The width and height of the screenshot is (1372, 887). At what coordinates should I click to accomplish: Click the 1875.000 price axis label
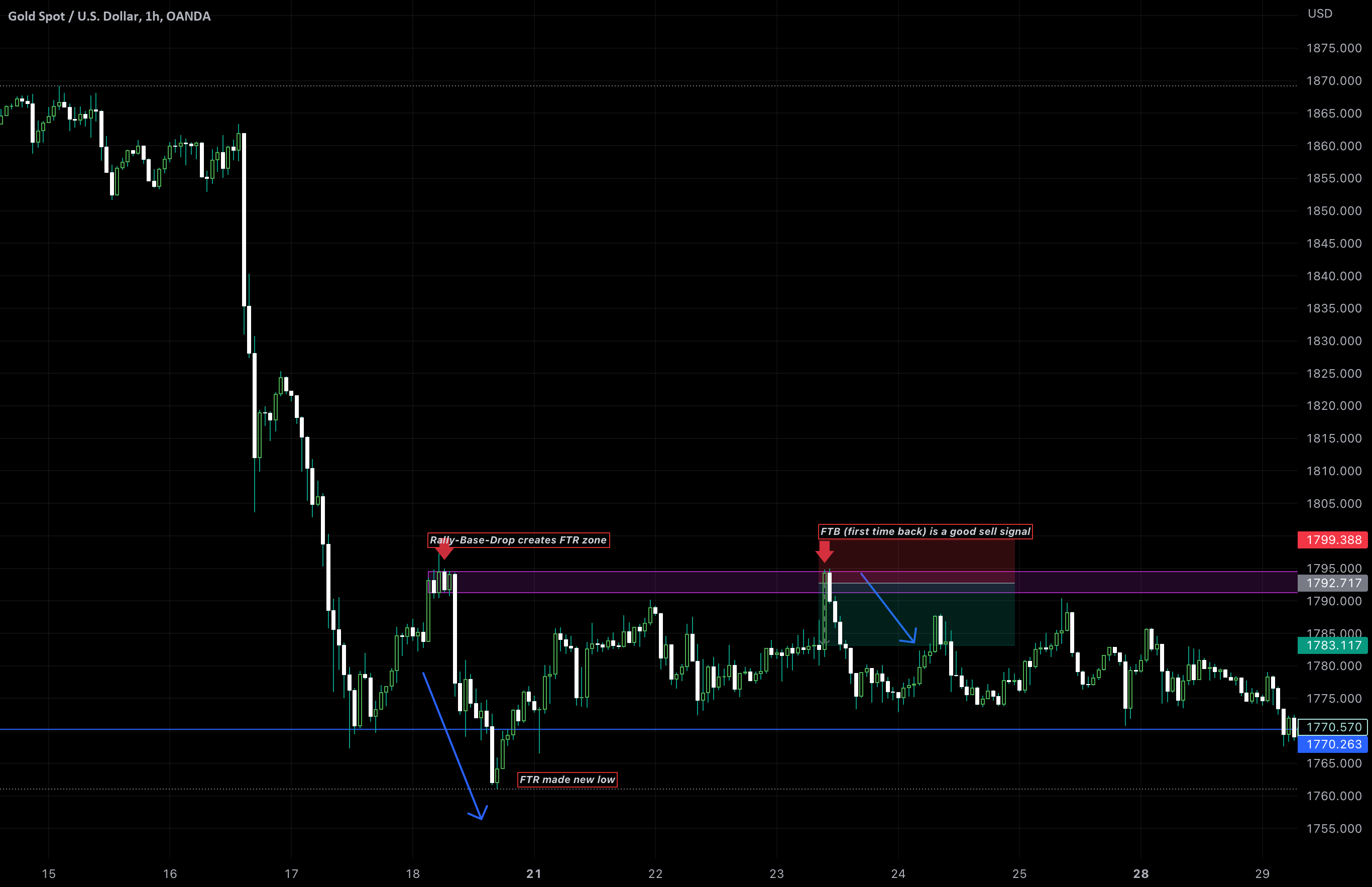(x=1334, y=48)
